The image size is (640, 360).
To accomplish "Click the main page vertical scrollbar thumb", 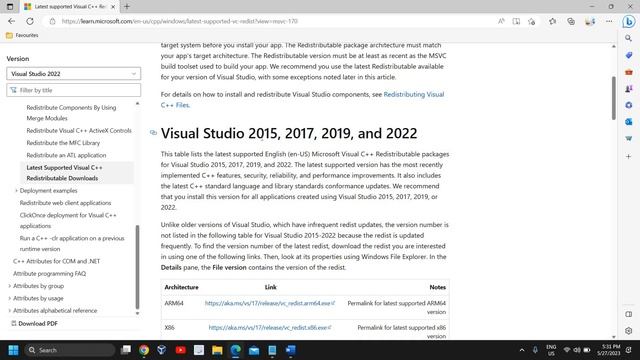I will pos(613,98).
